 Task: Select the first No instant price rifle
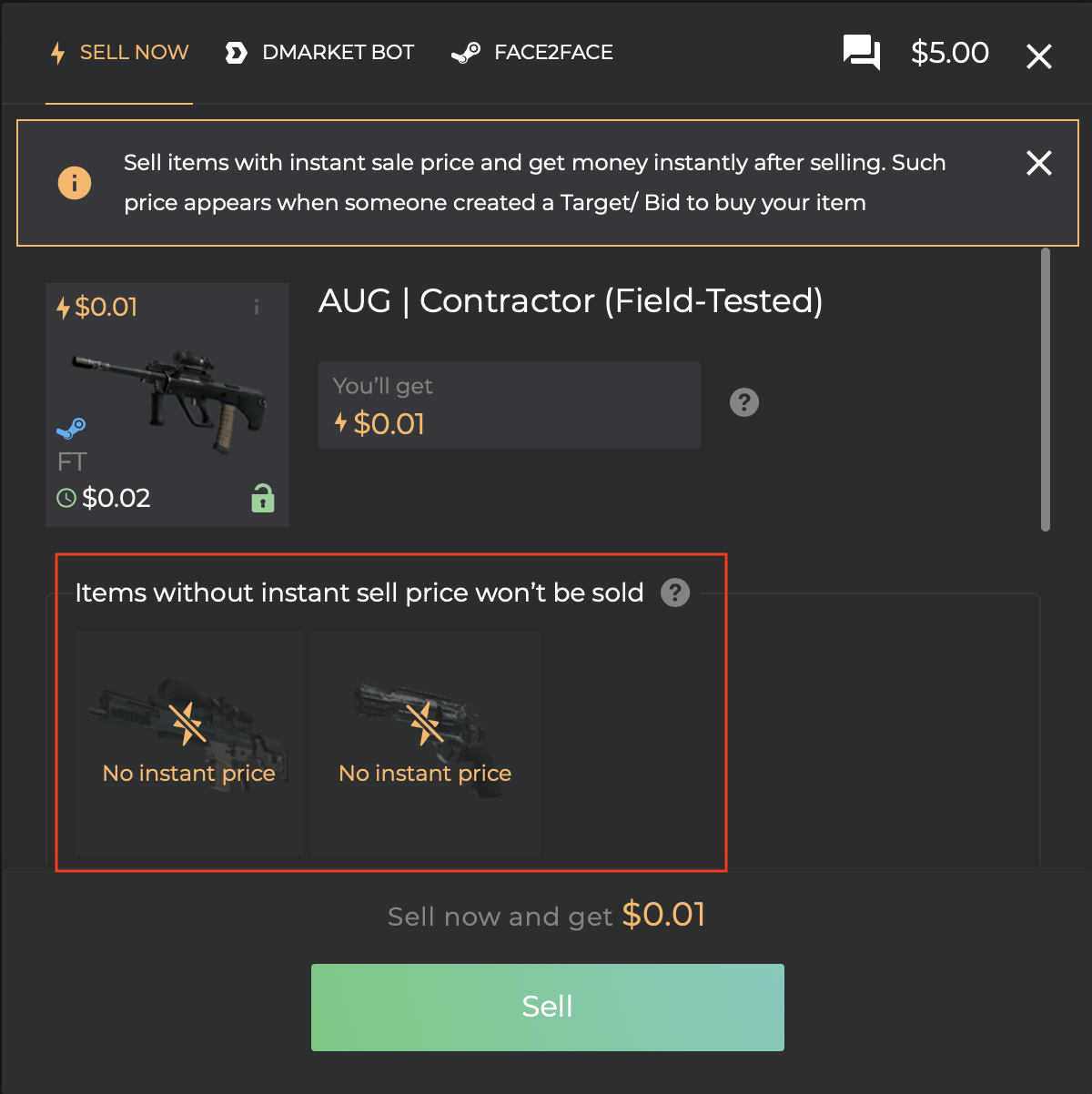coord(189,744)
